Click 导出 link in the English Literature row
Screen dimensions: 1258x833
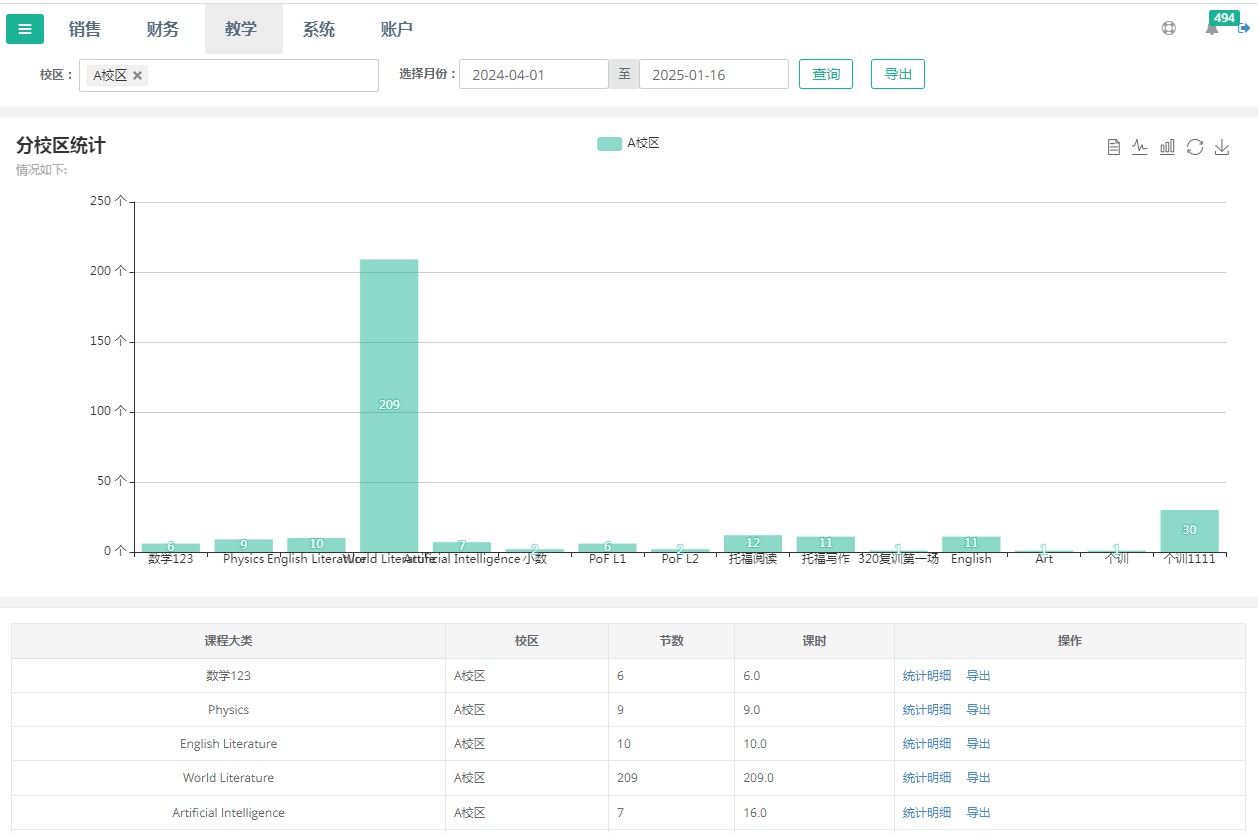978,744
